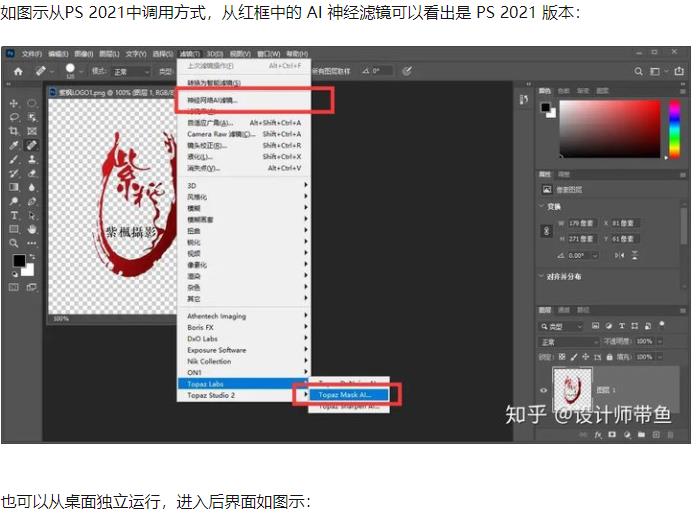This screenshot has width=699, height=515.
Task: Open the 模式 正常 dropdown in options bar
Action: click(131, 72)
